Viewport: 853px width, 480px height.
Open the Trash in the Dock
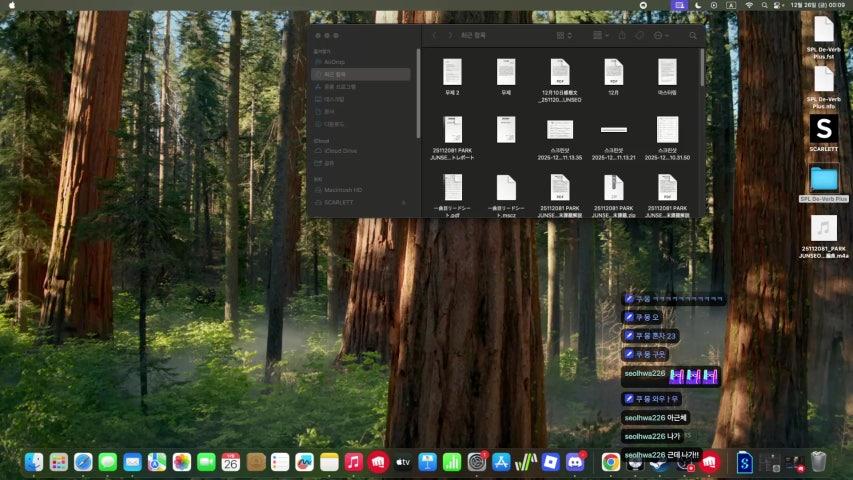[818, 462]
